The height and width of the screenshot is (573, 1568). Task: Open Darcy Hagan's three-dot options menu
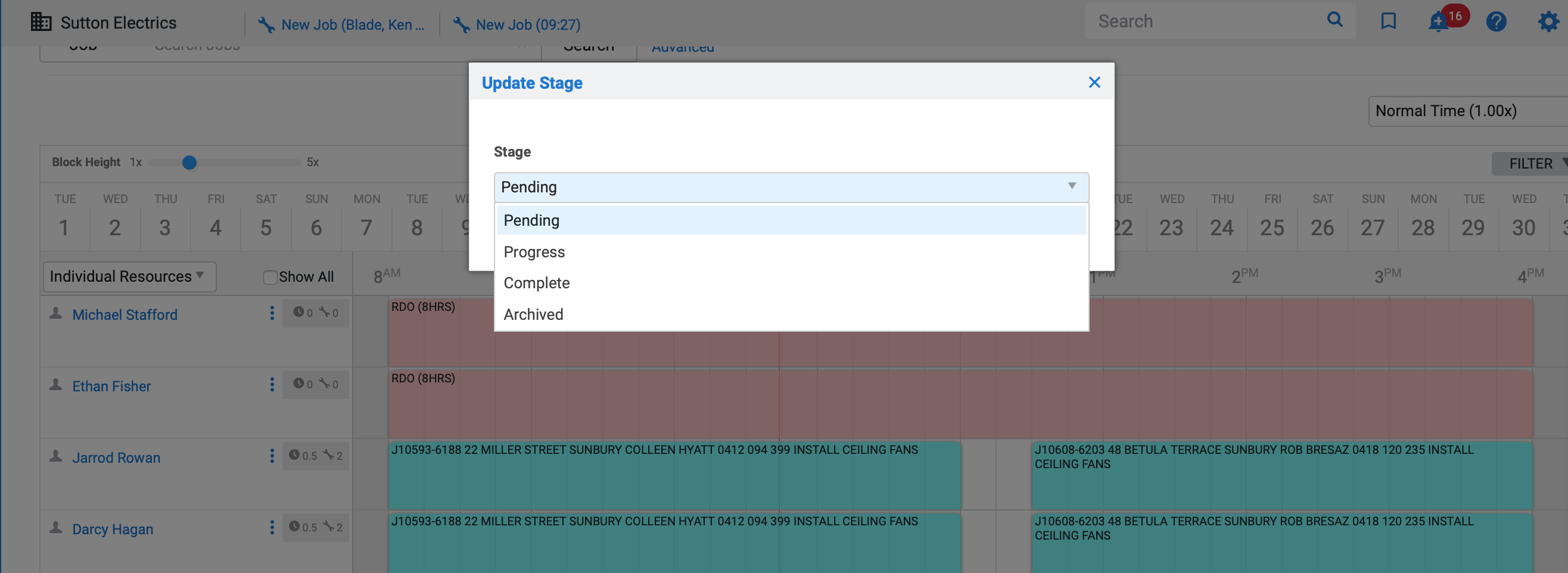(272, 527)
